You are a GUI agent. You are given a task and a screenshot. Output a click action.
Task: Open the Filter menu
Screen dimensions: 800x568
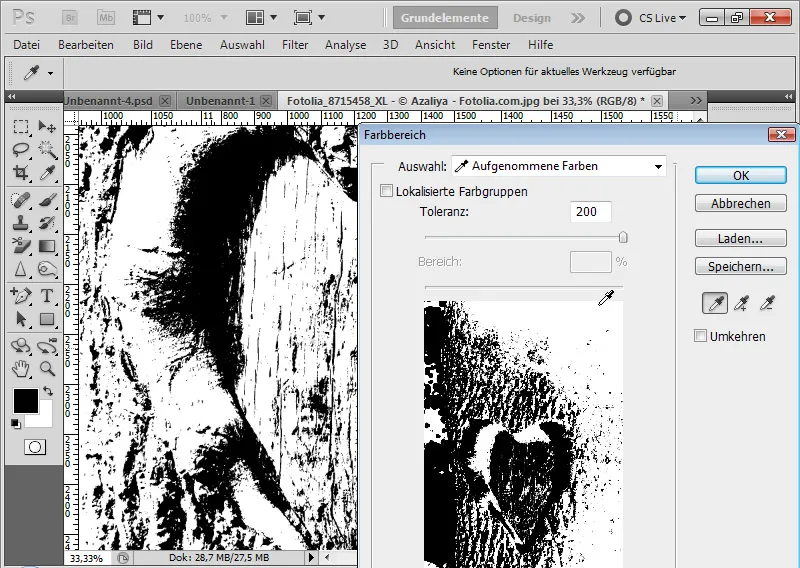click(x=295, y=45)
